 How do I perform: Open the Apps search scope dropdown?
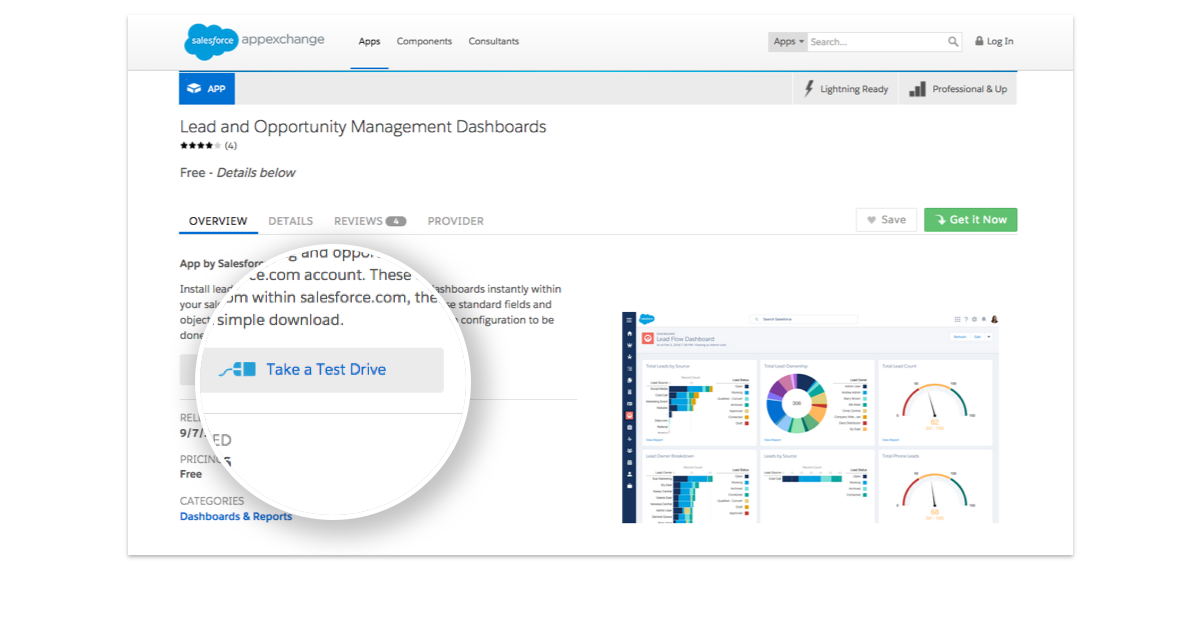[x=788, y=42]
